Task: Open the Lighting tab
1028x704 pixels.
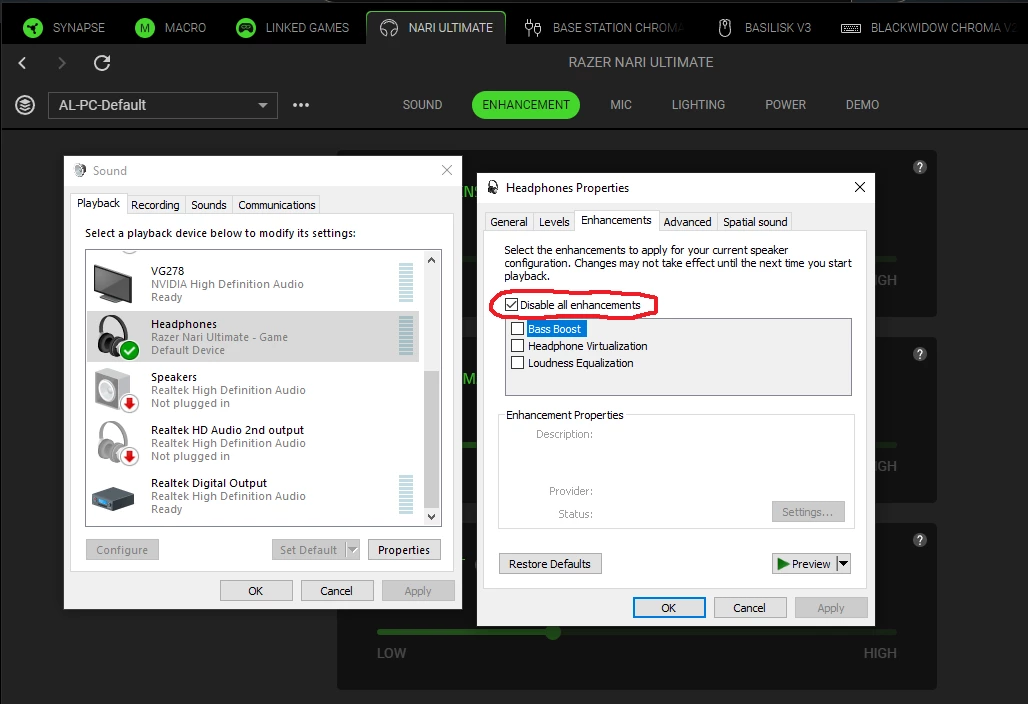Action: click(x=698, y=105)
